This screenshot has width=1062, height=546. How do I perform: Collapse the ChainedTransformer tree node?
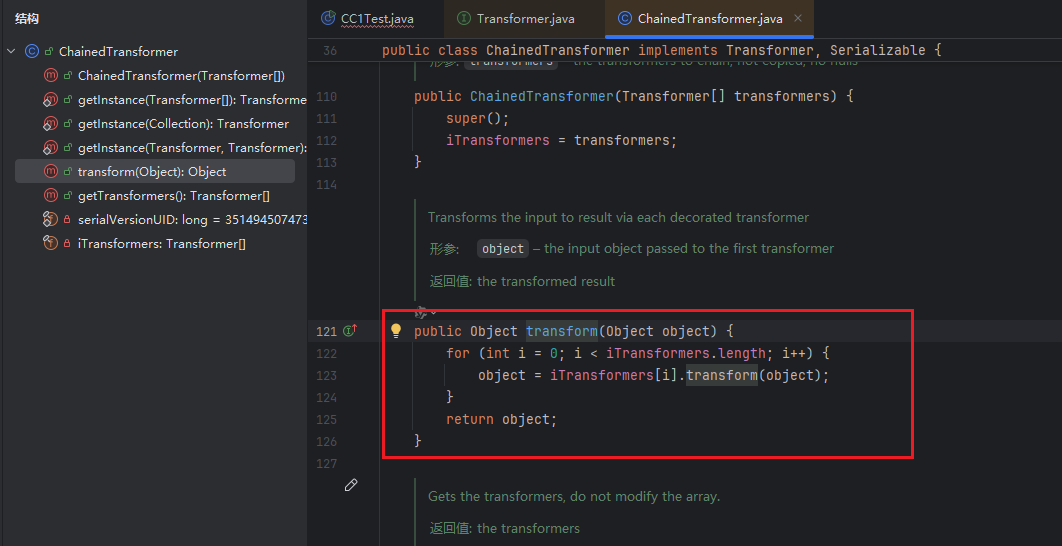coord(11,52)
